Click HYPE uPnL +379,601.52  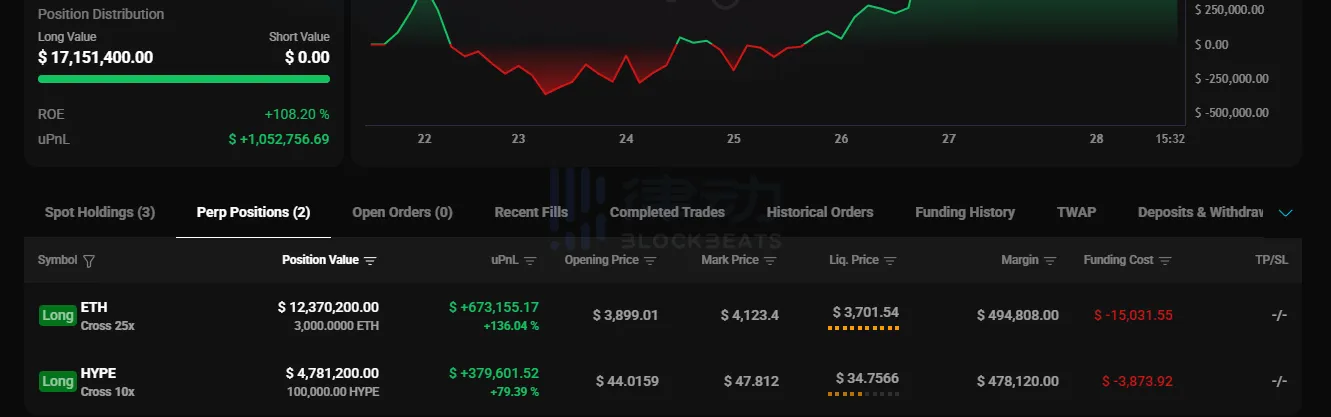[x=494, y=373]
